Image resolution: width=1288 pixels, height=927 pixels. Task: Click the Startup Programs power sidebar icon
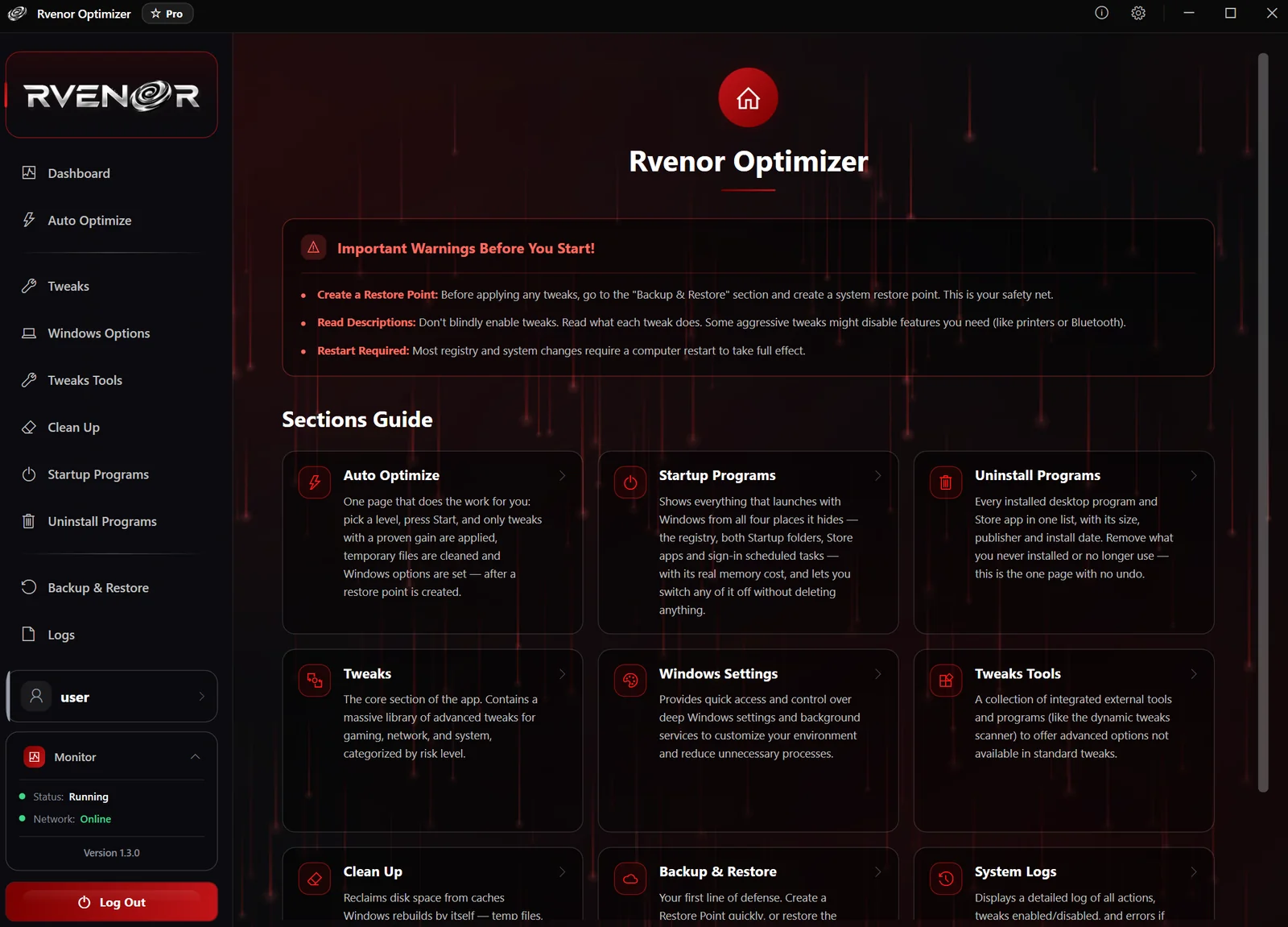pos(29,474)
